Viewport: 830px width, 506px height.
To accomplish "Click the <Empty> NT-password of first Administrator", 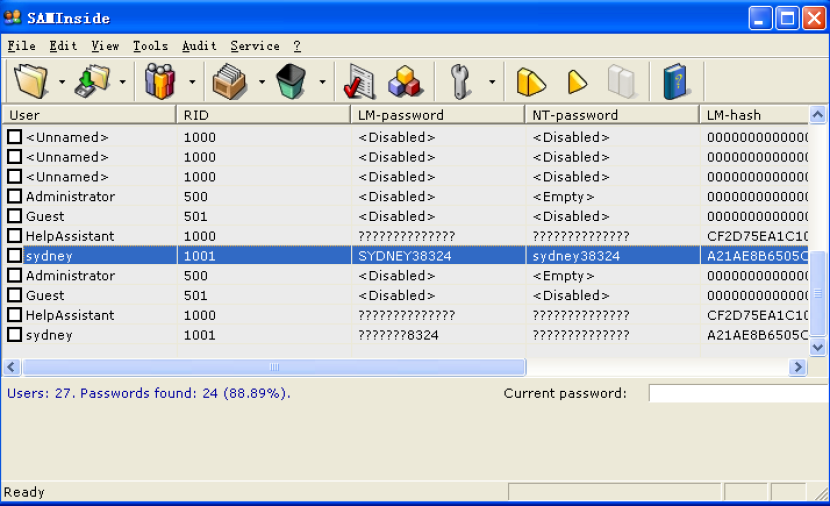I will pos(563,196).
